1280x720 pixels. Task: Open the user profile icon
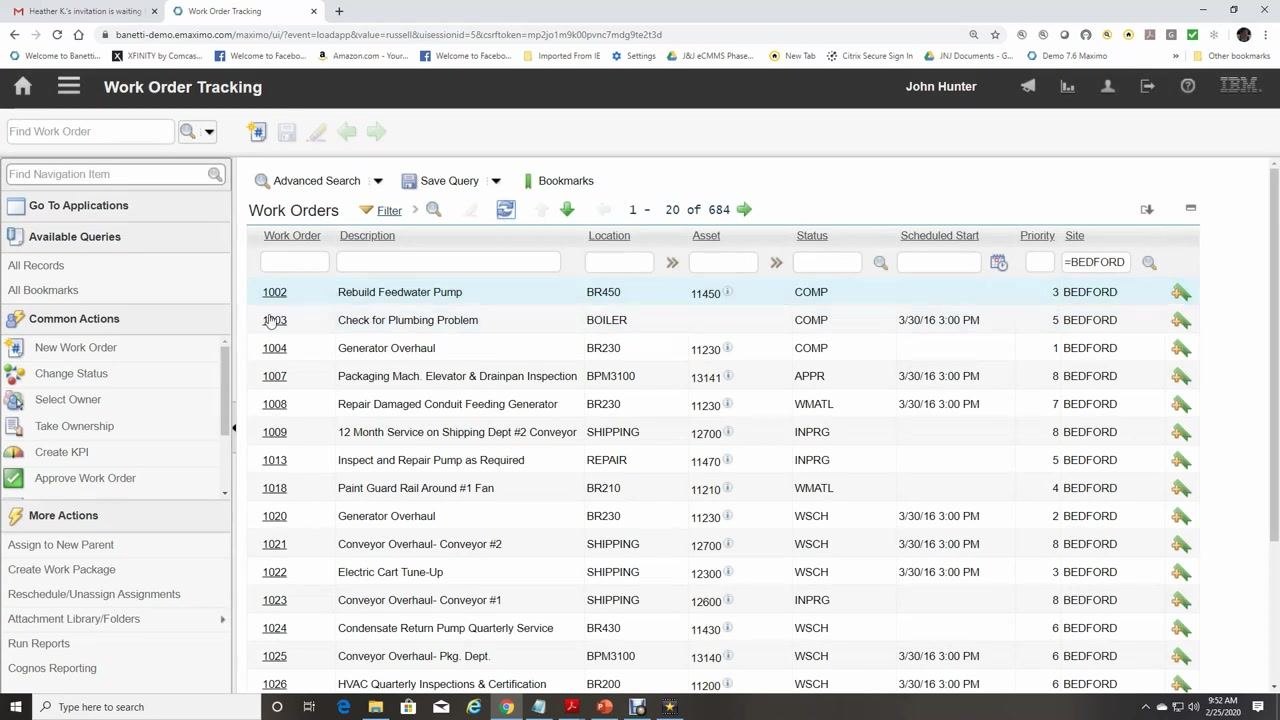1108,87
